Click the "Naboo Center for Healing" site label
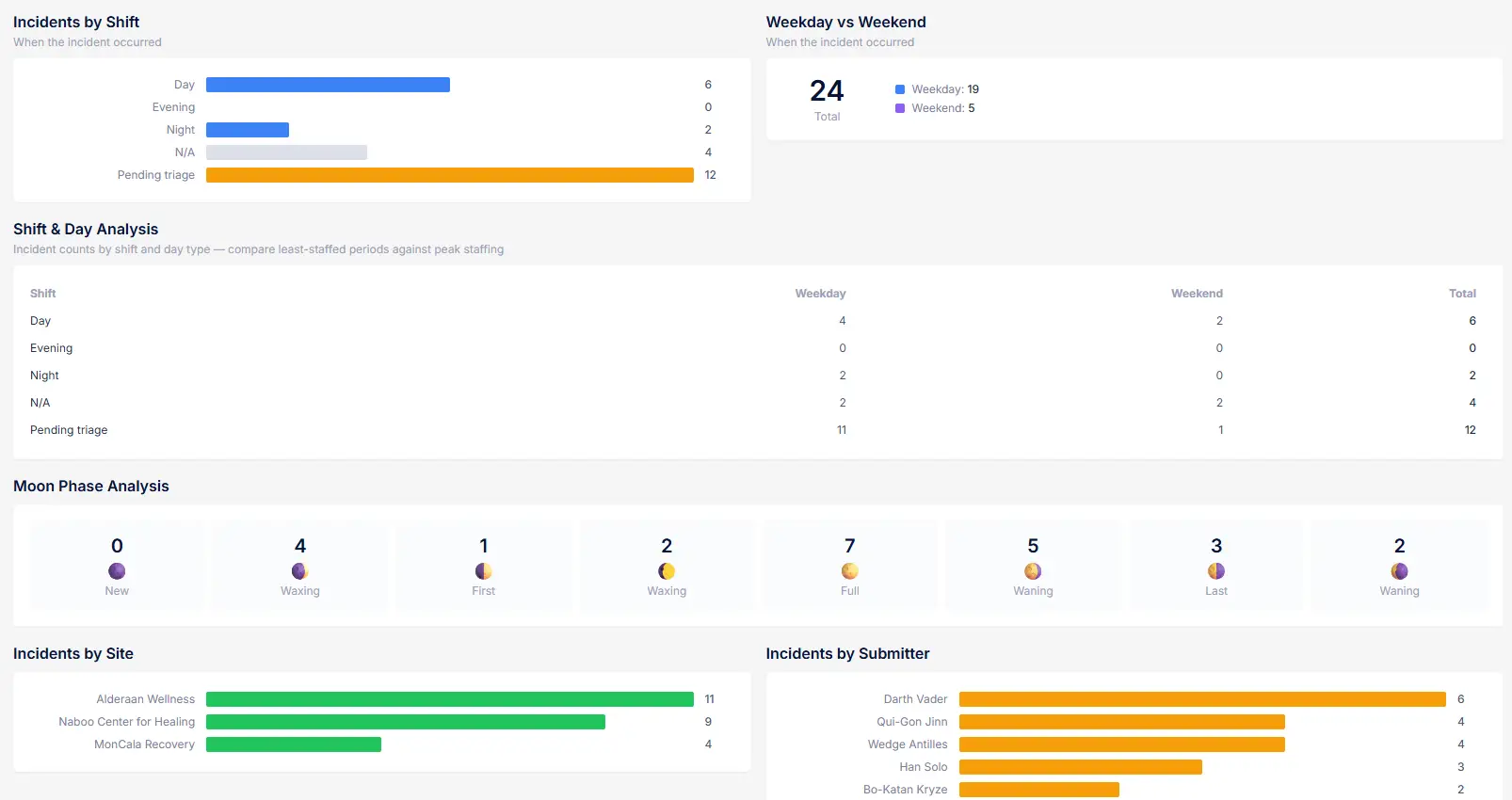This screenshot has height=800, width=1512. coord(127,722)
